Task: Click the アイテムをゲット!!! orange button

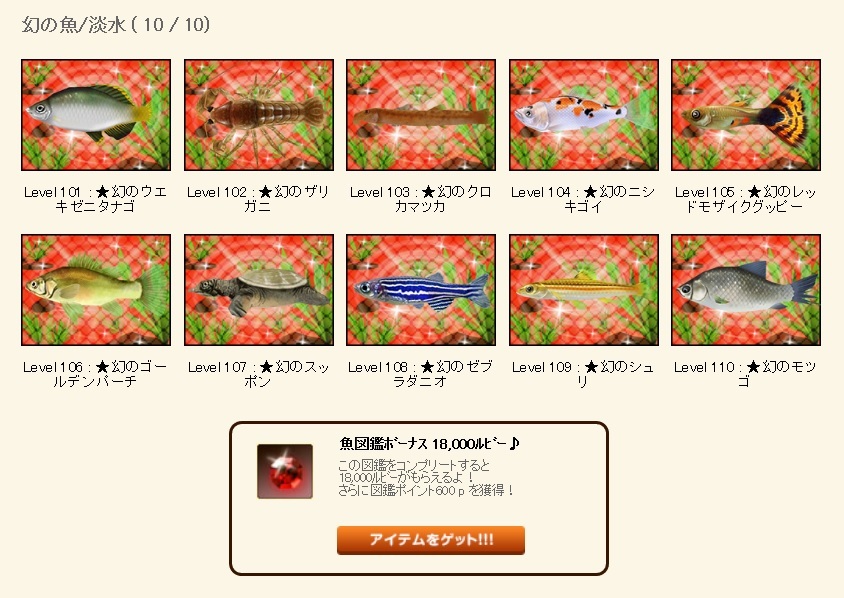Action: pyautogui.click(x=431, y=540)
